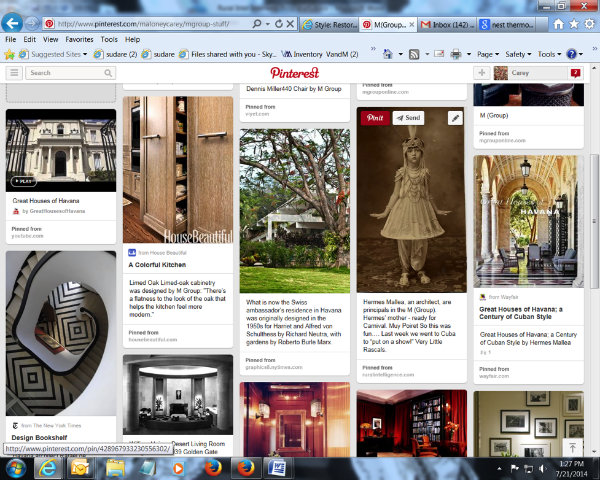
Task: Edit the pin with the pencil icon
Action: pyautogui.click(x=455, y=118)
